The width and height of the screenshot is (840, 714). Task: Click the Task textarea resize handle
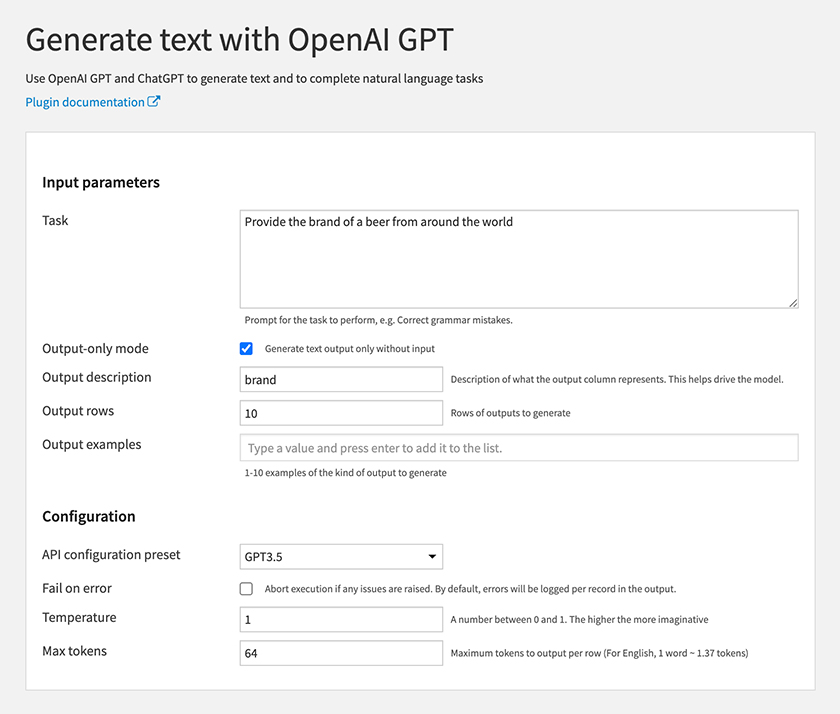(x=793, y=303)
